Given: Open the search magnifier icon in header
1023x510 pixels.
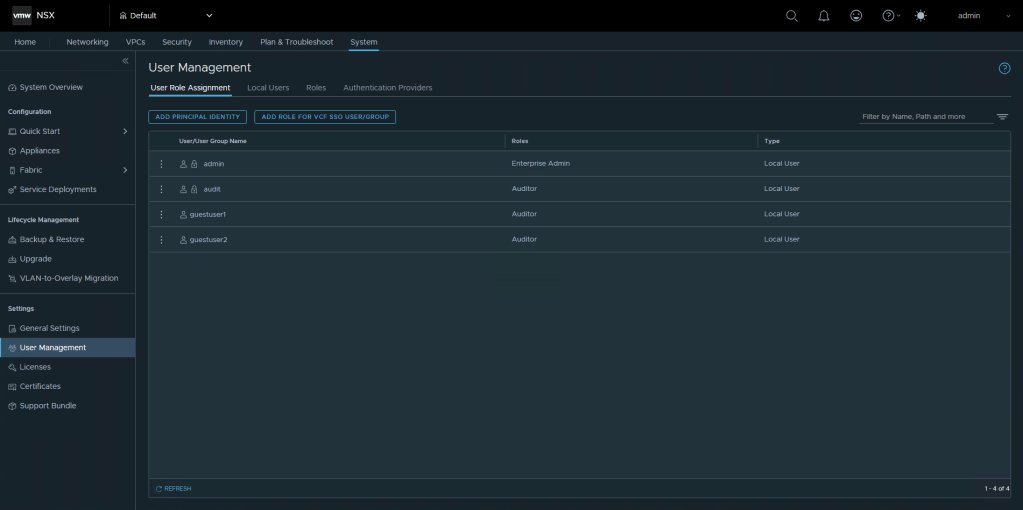Looking at the screenshot, I should point(792,15).
